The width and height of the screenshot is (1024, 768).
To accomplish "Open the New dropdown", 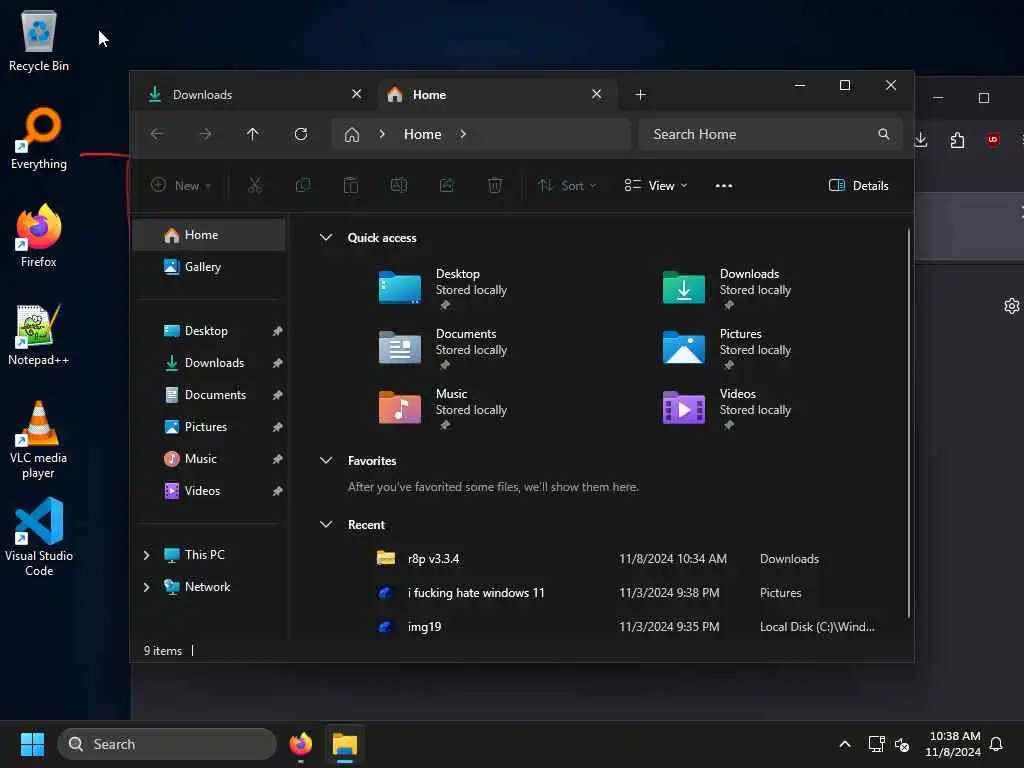I will (x=181, y=185).
